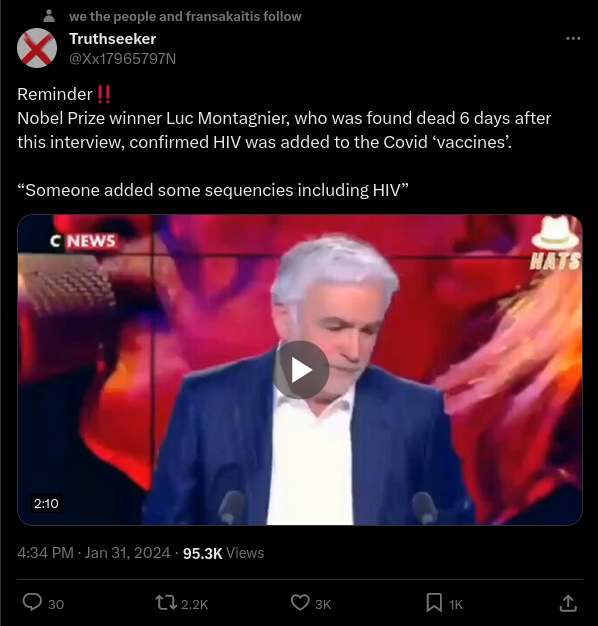Click the 2.2K repost count
598x626 pixels.
(195, 604)
